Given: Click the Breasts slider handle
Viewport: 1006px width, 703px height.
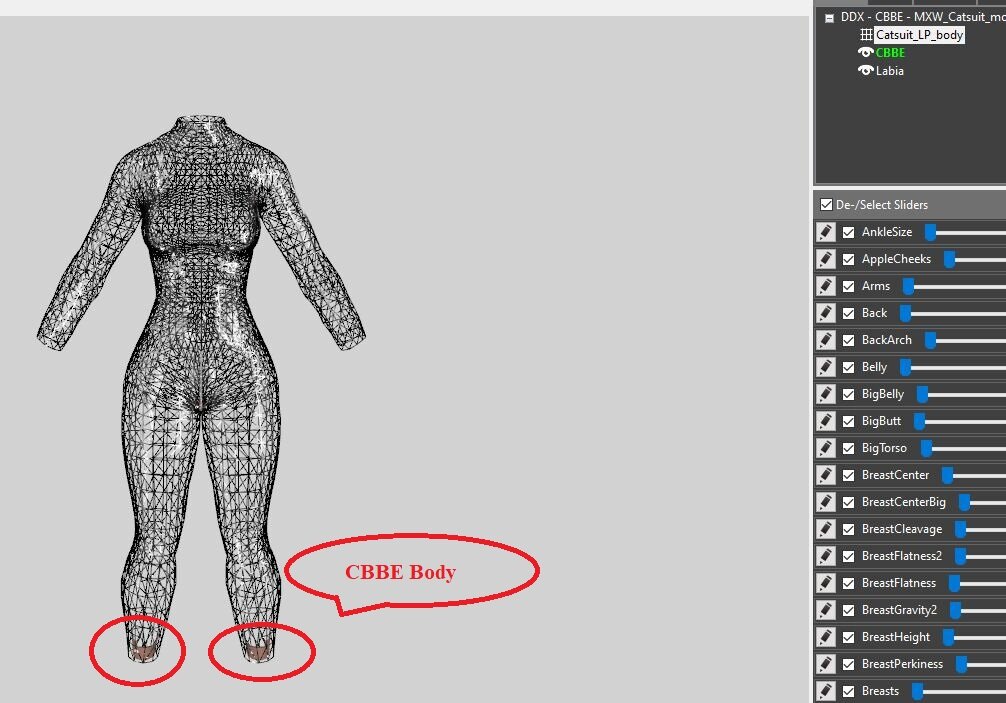Looking at the screenshot, I should [917, 691].
